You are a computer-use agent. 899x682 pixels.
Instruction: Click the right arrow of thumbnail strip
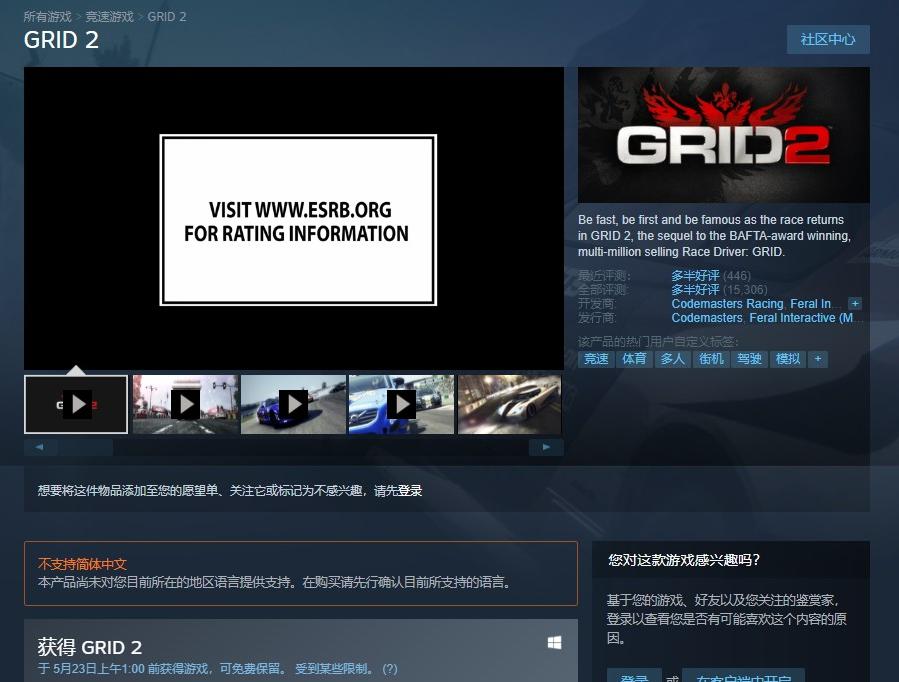click(546, 447)
